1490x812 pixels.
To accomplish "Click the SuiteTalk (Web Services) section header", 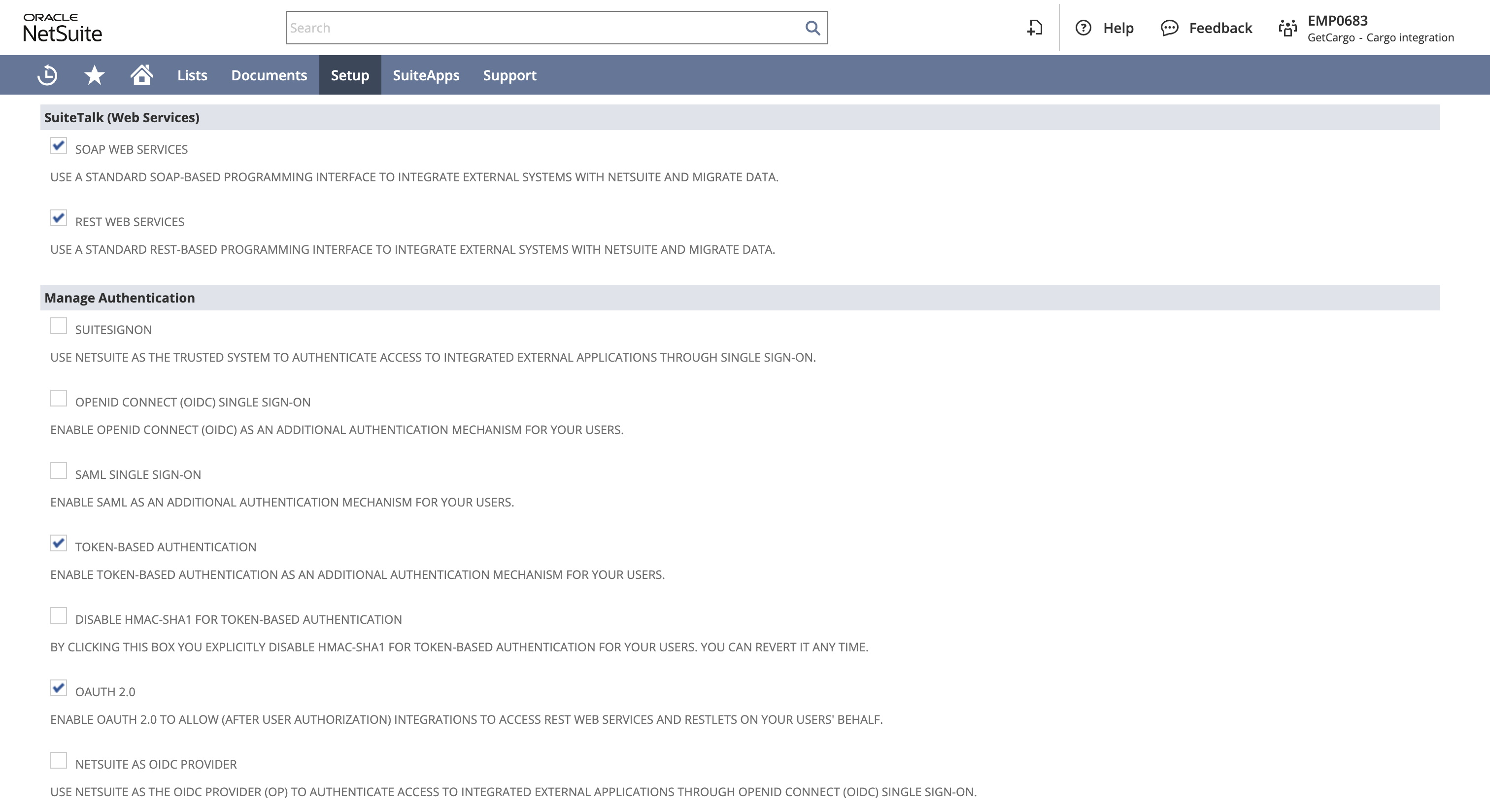I will (741, 117).
